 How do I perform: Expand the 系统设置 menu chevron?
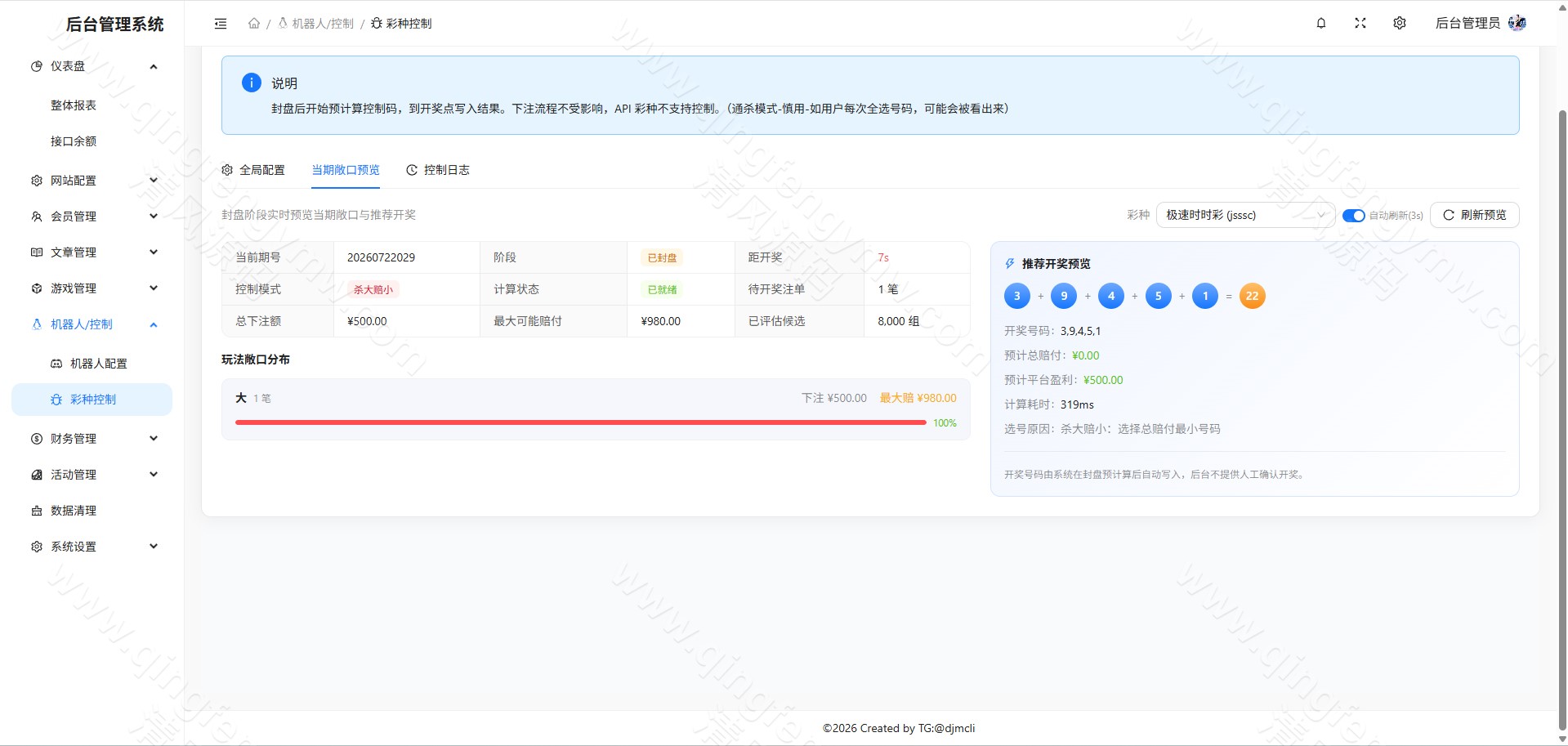[x=154, y=547]
